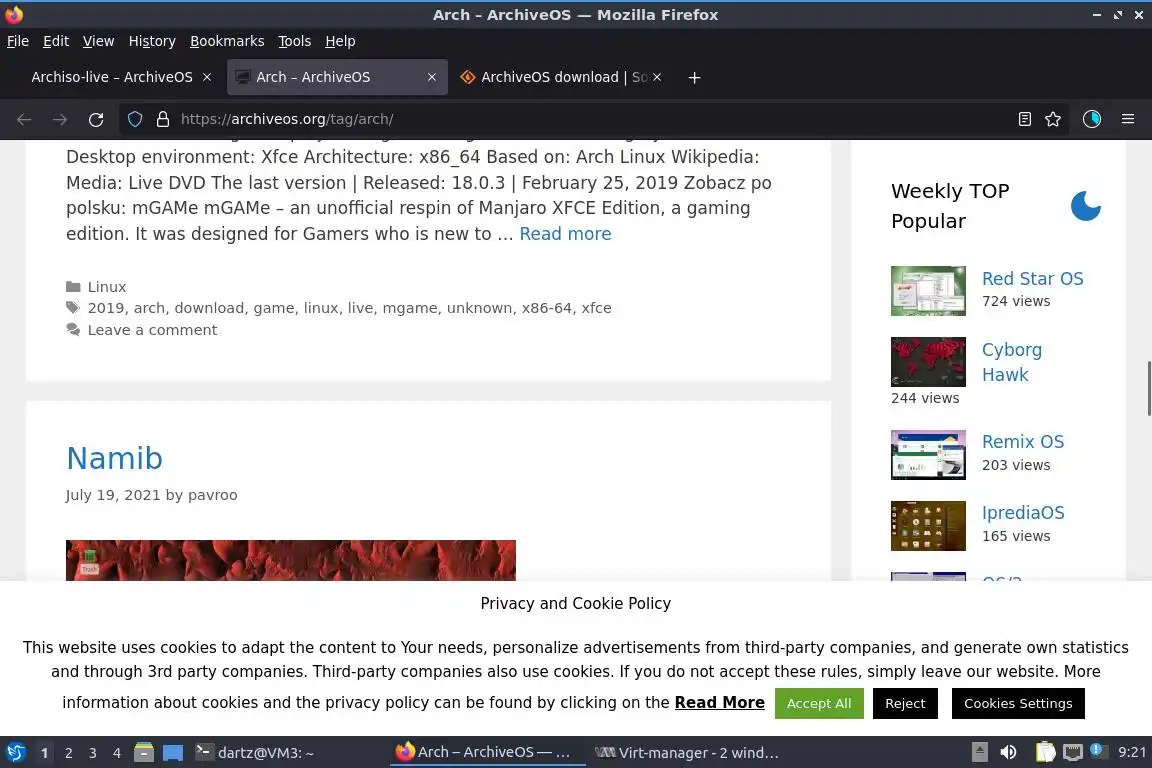Reload the current page
Viewport: 1152px width, 768px height.
coord(96,119)
